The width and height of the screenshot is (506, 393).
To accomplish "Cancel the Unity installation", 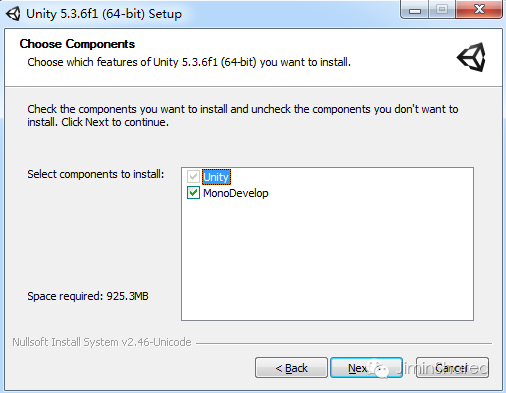I will pos(452,368).
